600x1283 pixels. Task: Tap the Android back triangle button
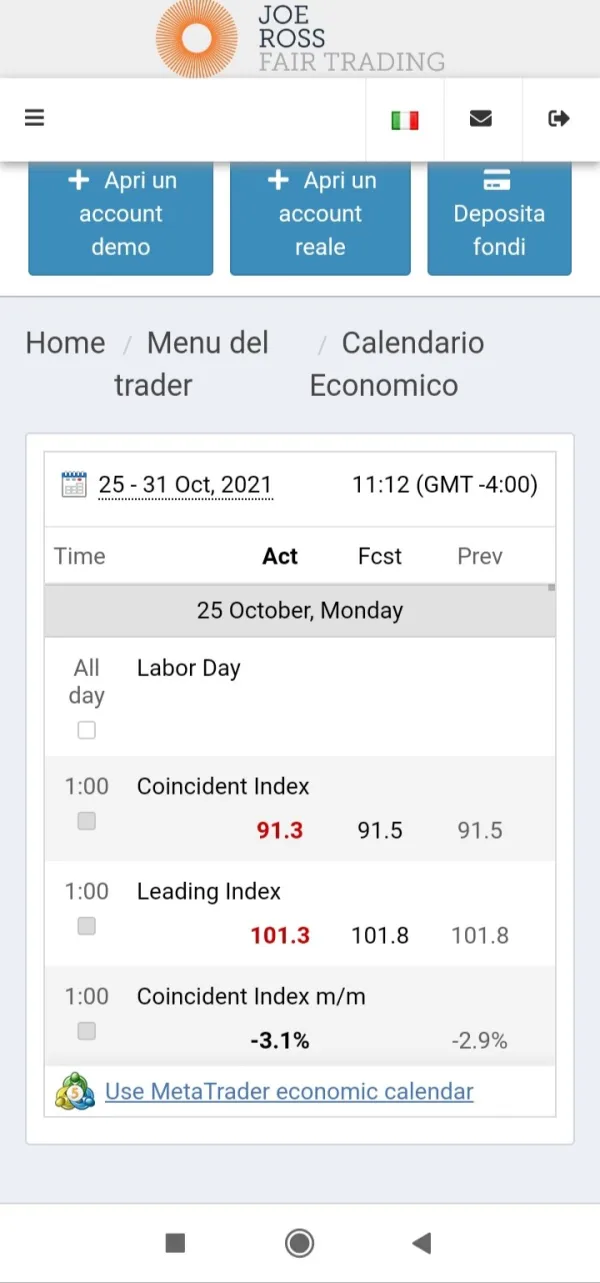tap(422, 1243)
